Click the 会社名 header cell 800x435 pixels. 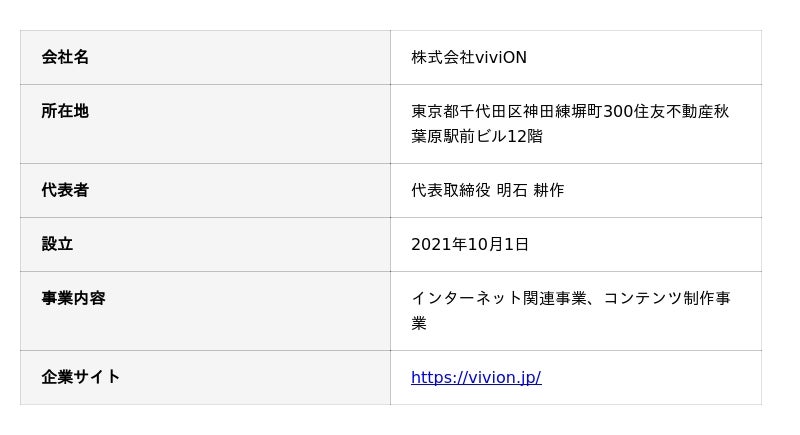pyautogui.click(x=65, y=57)
